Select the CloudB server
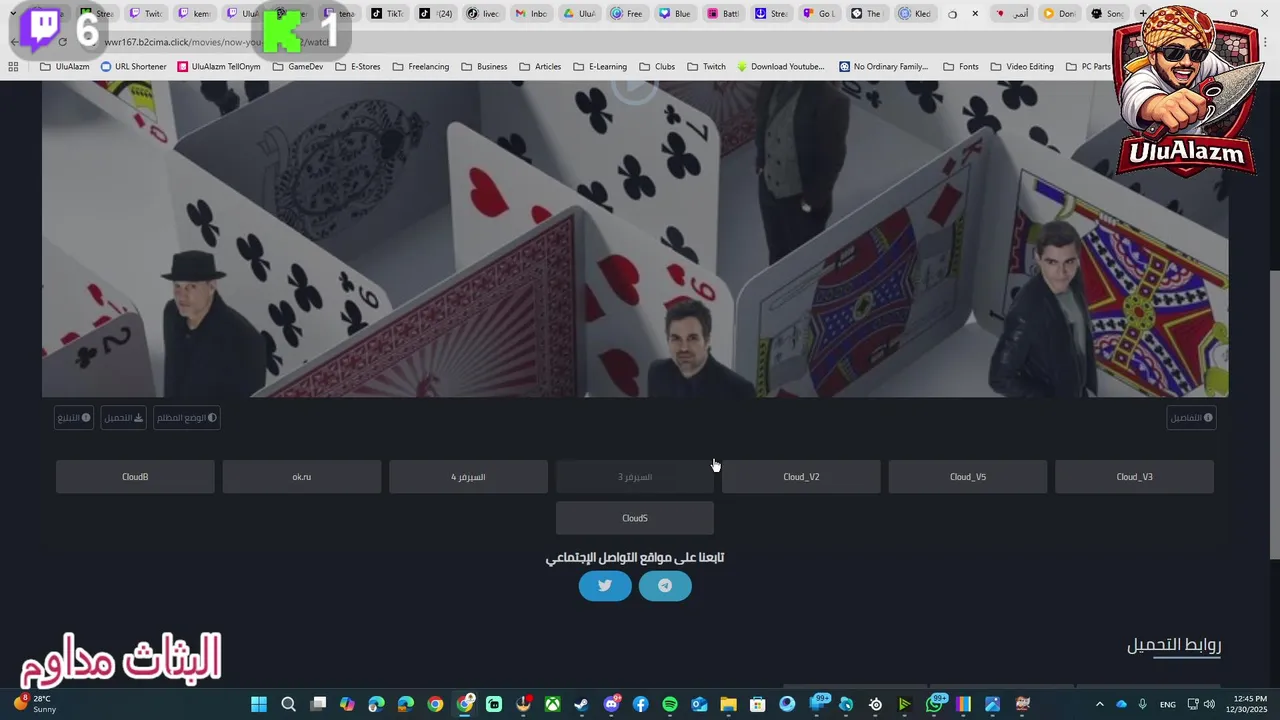The image size is (1280, 720). tap(135, 477)
